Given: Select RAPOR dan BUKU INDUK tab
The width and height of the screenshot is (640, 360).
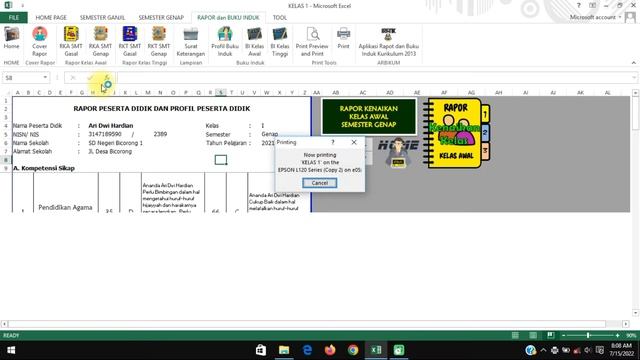Looking at the screenshot, I should pos(228,18).
